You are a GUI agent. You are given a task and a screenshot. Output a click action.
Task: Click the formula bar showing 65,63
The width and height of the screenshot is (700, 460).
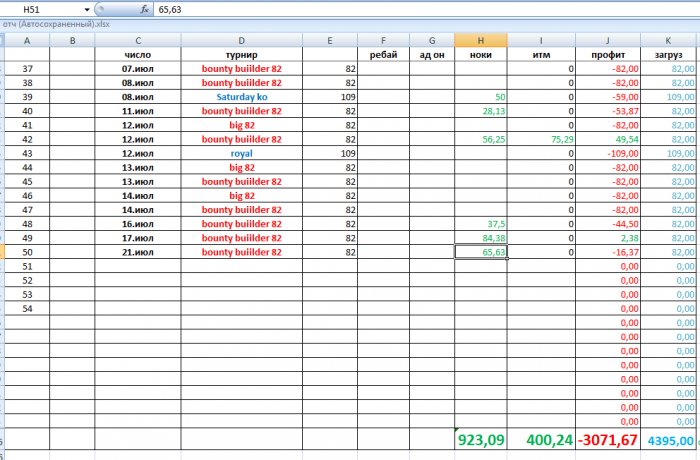pyautogui.click(x=426, y=9)
